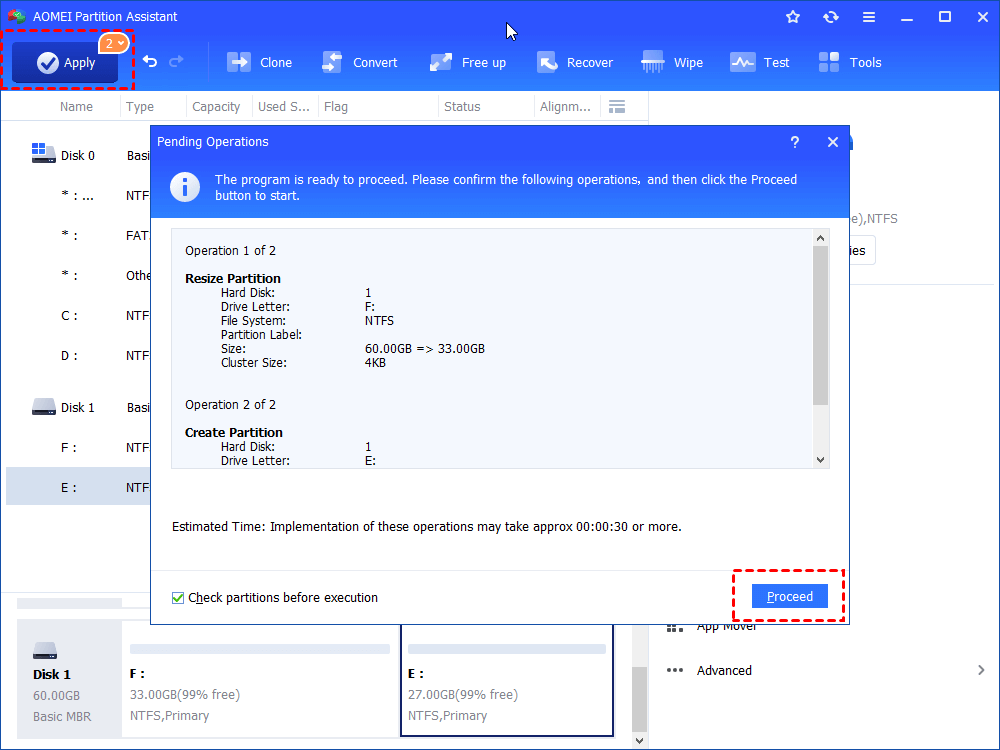The image size is (1000, 750).
Task: Select Disk 1 in the partition list
Action: (x=78, y=408)
